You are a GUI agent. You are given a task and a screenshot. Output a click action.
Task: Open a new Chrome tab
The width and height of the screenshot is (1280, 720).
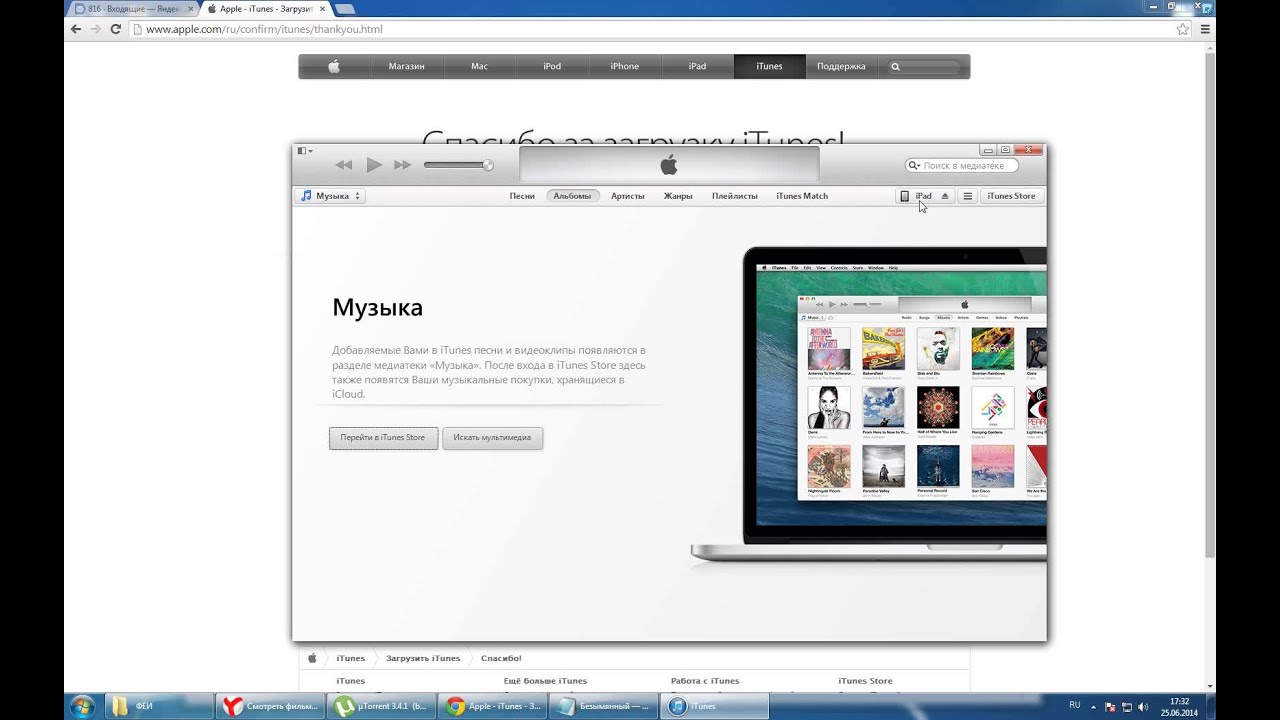(x=345, y=9)
